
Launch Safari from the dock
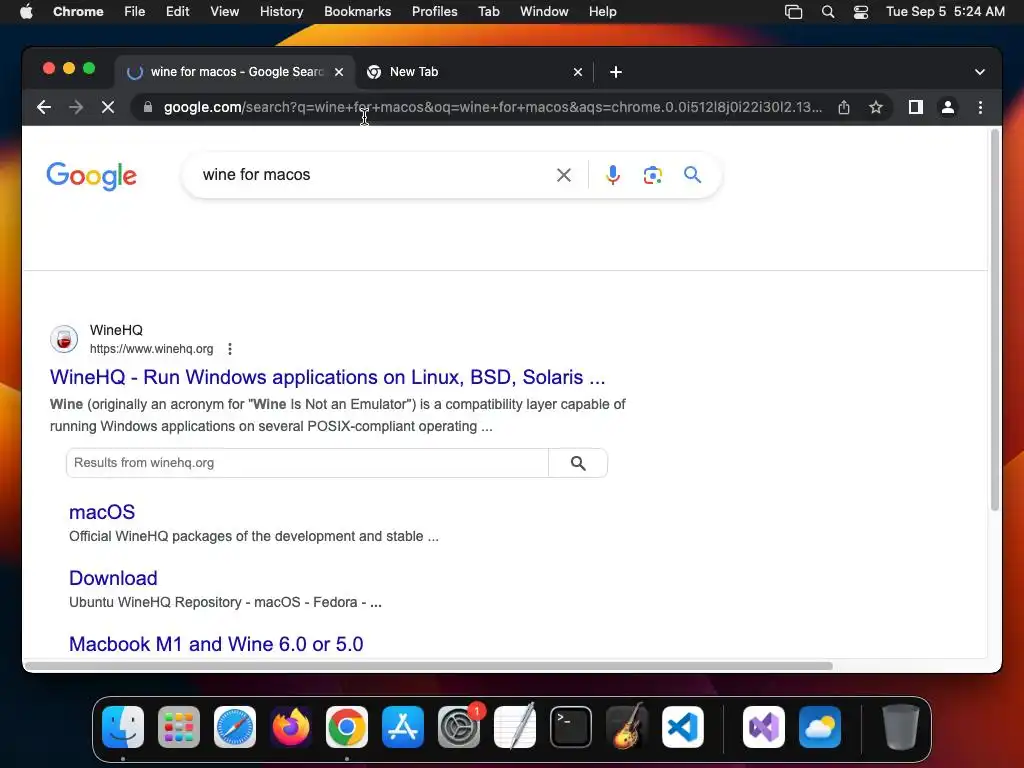click(234, 727)
